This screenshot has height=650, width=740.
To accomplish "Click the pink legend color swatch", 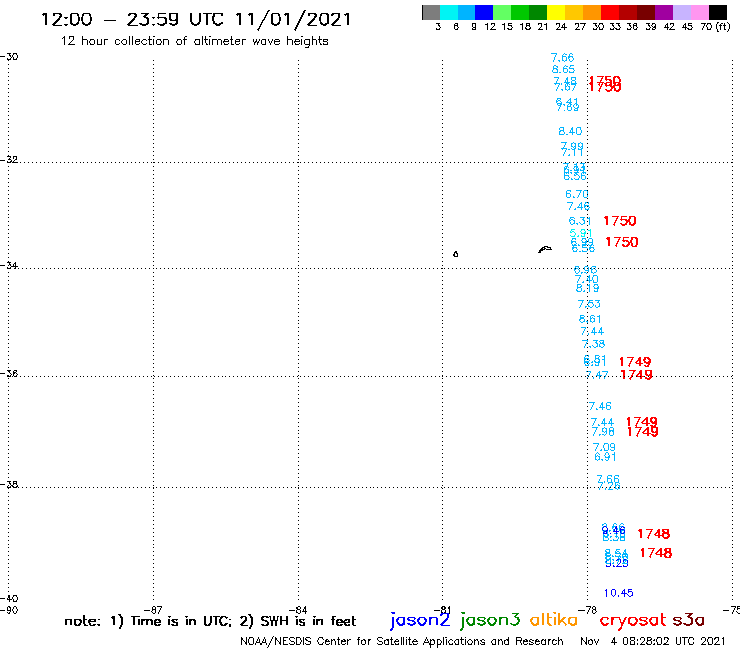I will [x=699, y=12].
